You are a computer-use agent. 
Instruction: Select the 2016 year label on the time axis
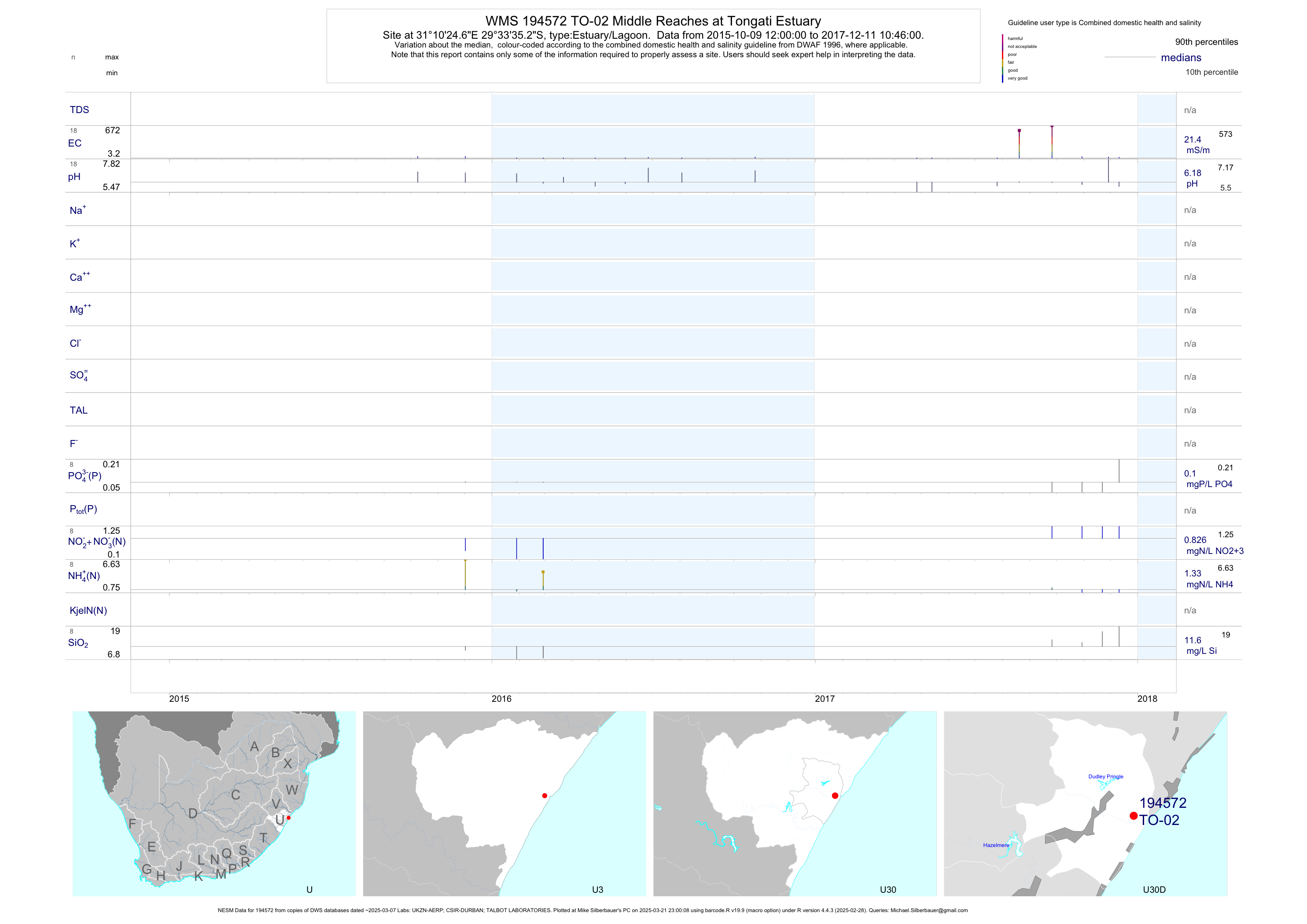(501, 699)
